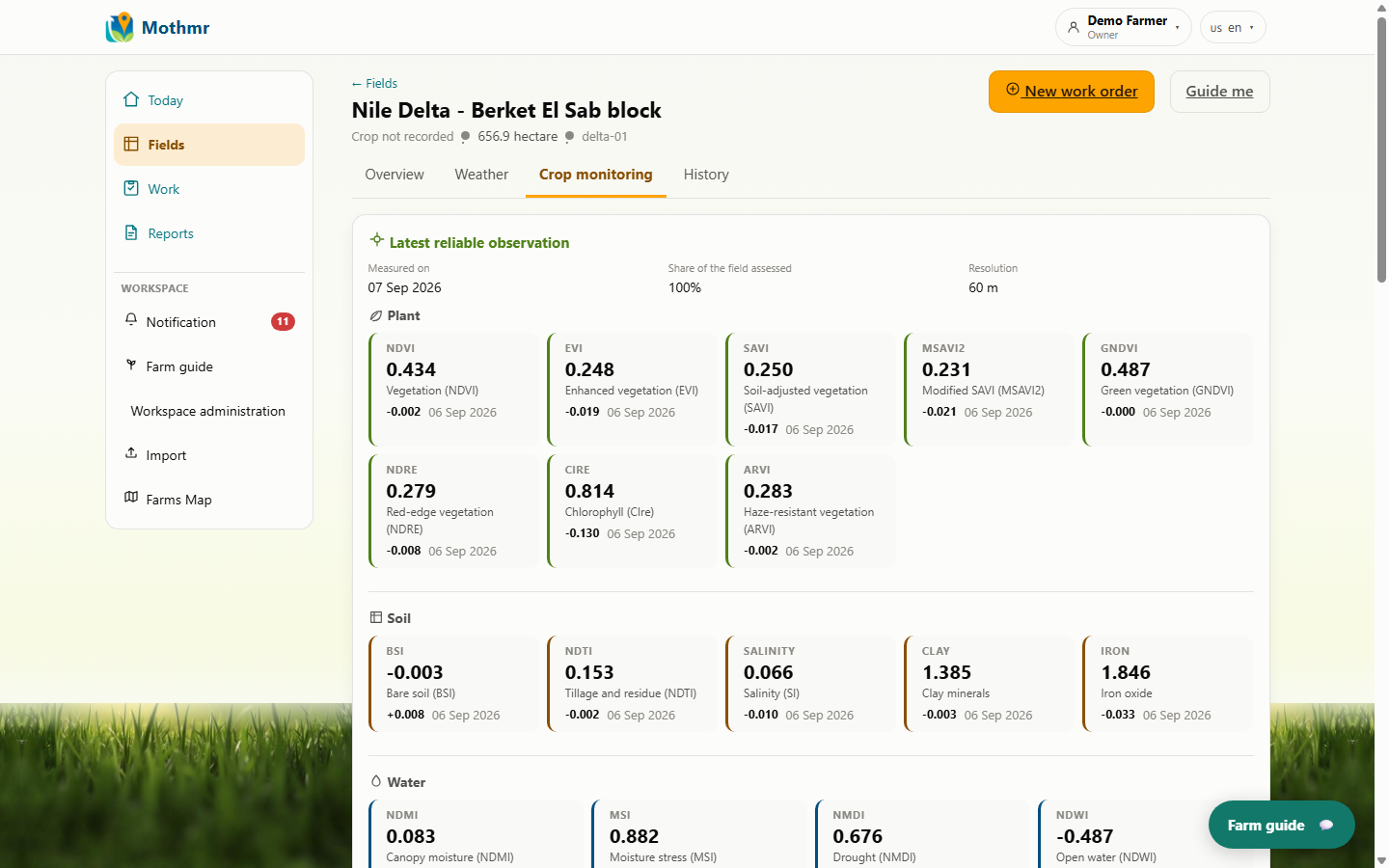Switch to the History tab
The image size is (1389, 868).
706,175
